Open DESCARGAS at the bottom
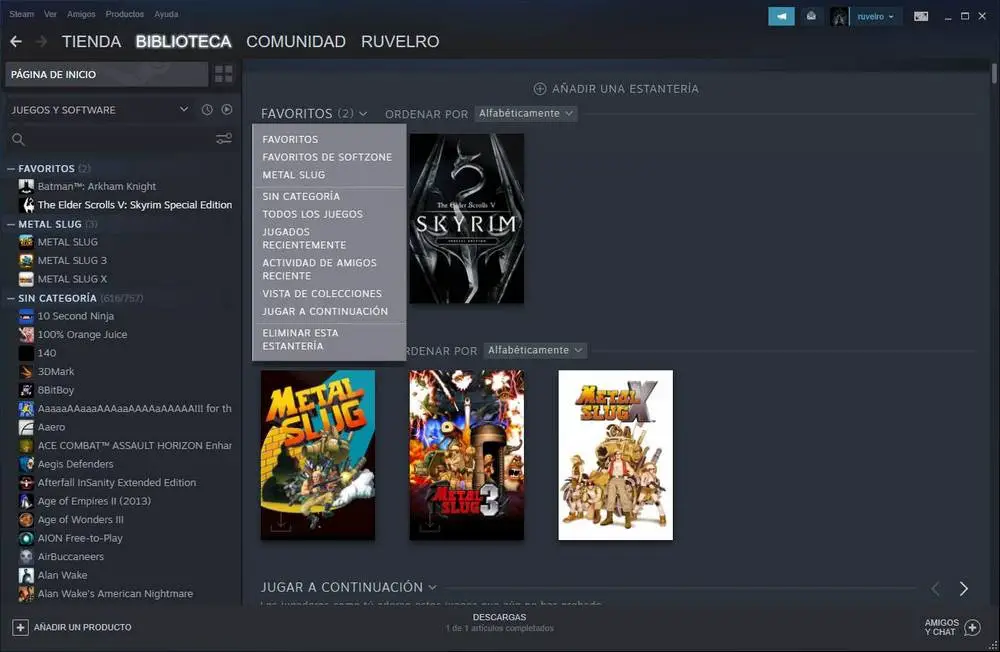The width and height of the screenshot is (1000, 652). 499,618
